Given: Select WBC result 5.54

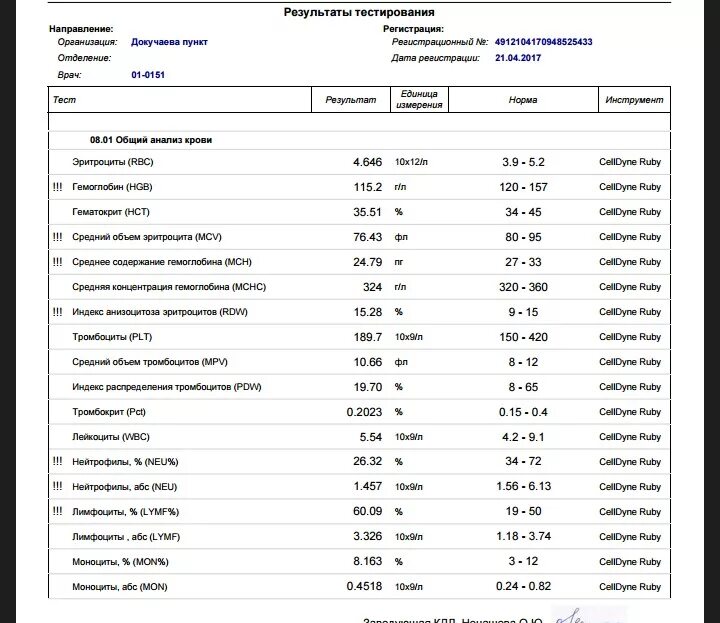Looking at the screenshot, I should coord(371,437).
